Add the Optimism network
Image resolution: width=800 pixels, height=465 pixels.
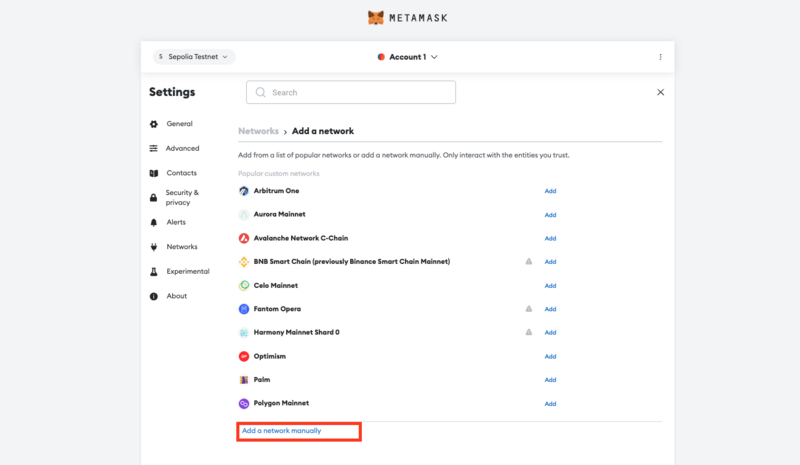550,357
